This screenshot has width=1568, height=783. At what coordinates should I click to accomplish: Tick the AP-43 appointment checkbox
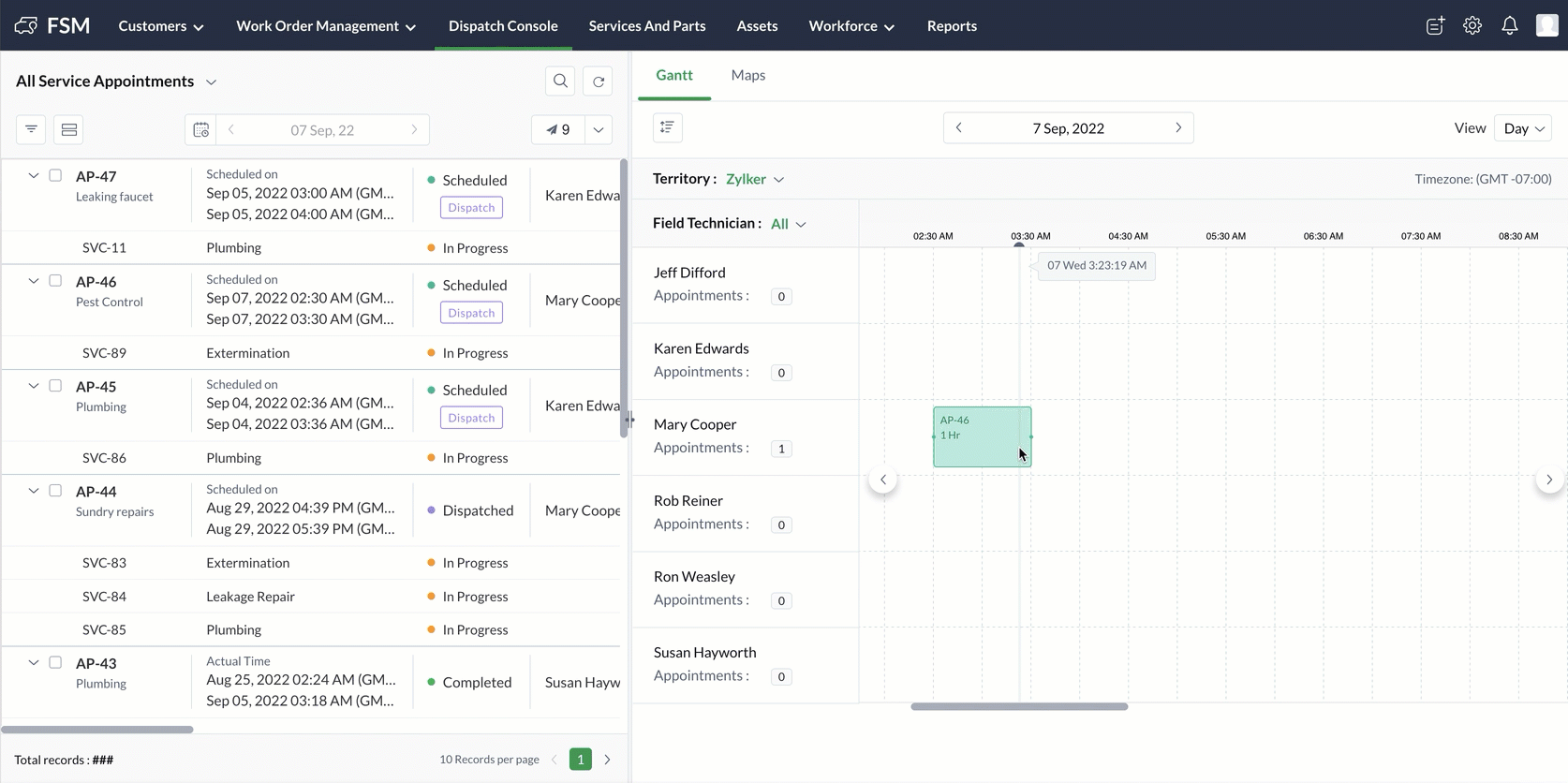click(x=55, y=662)
